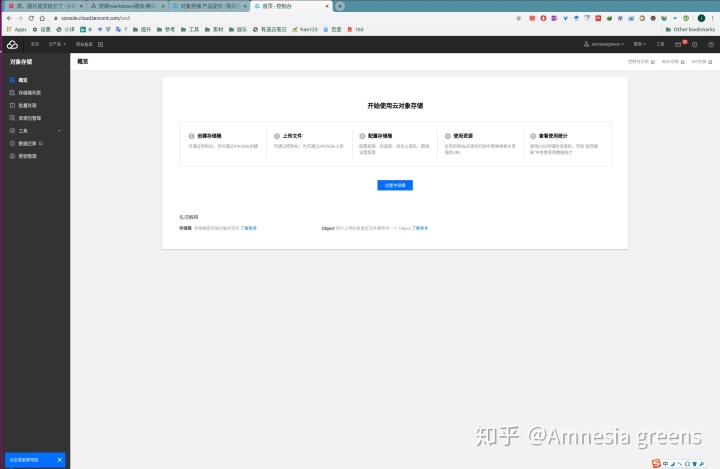Click the green profile avatar icon

[x=701, y=18]
